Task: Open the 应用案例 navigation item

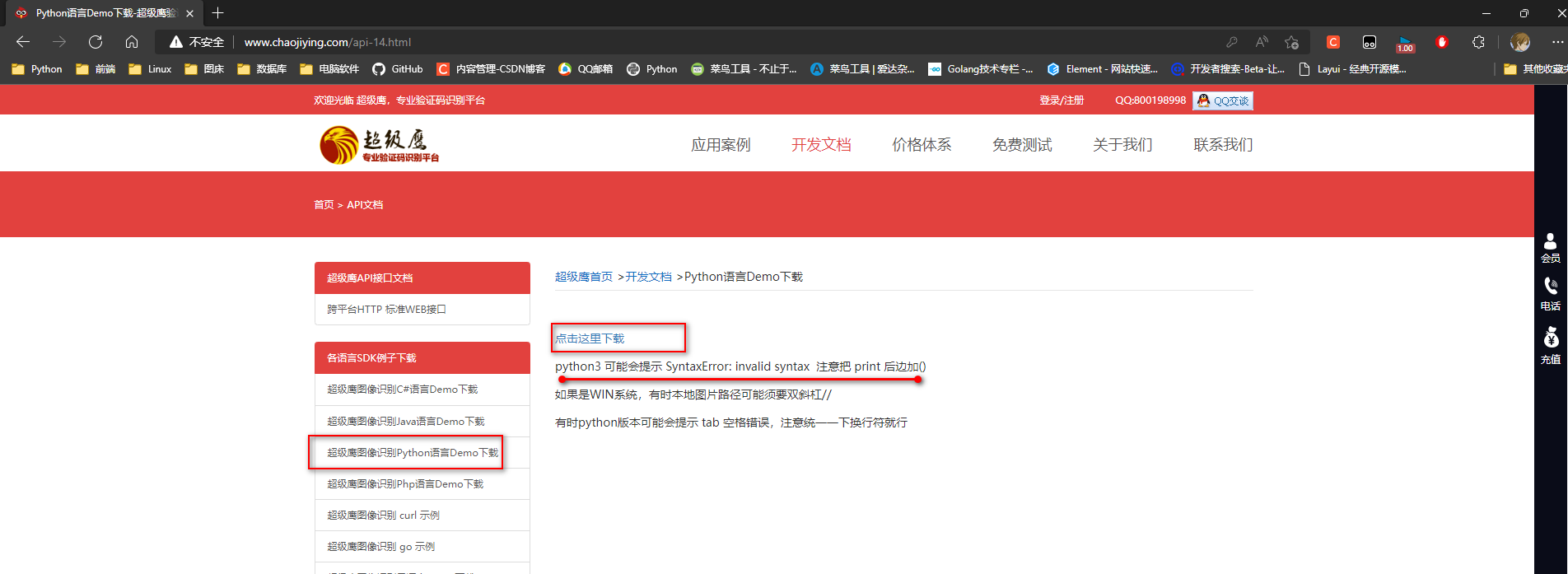Action: point(721,145)
